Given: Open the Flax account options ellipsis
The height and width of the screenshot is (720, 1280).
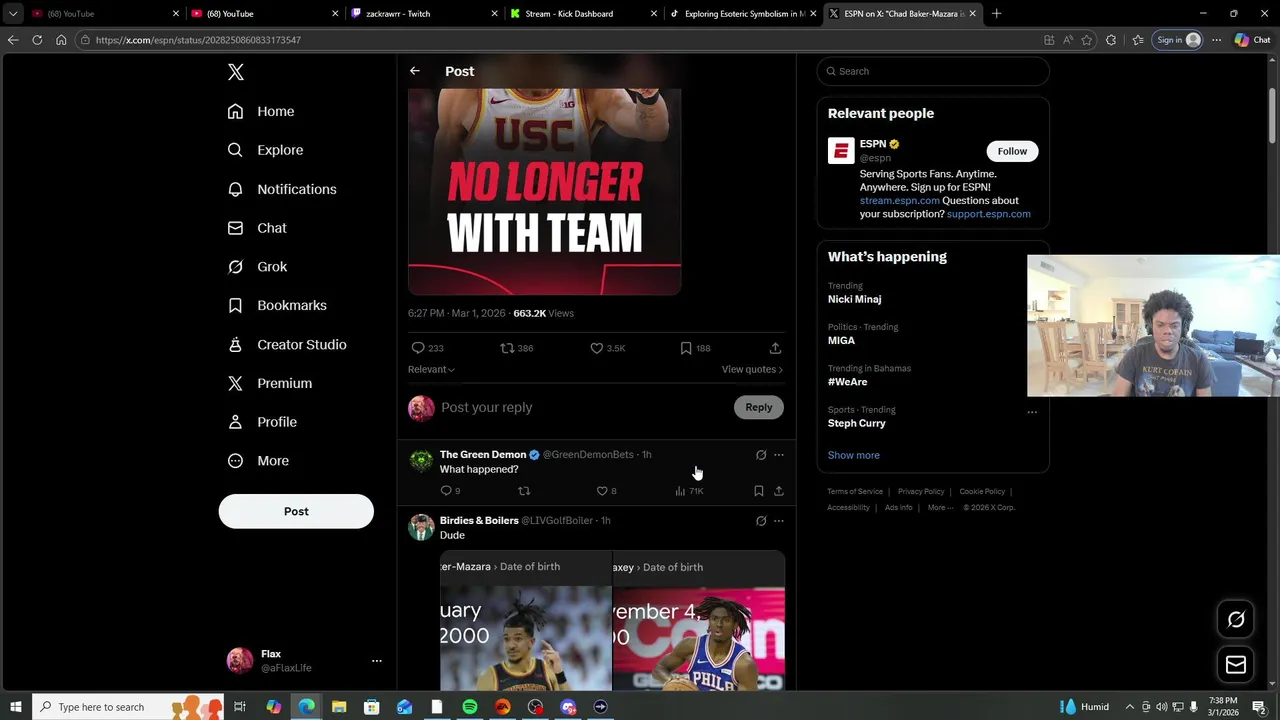Looking at the screenshot, I should click(377, 661).
